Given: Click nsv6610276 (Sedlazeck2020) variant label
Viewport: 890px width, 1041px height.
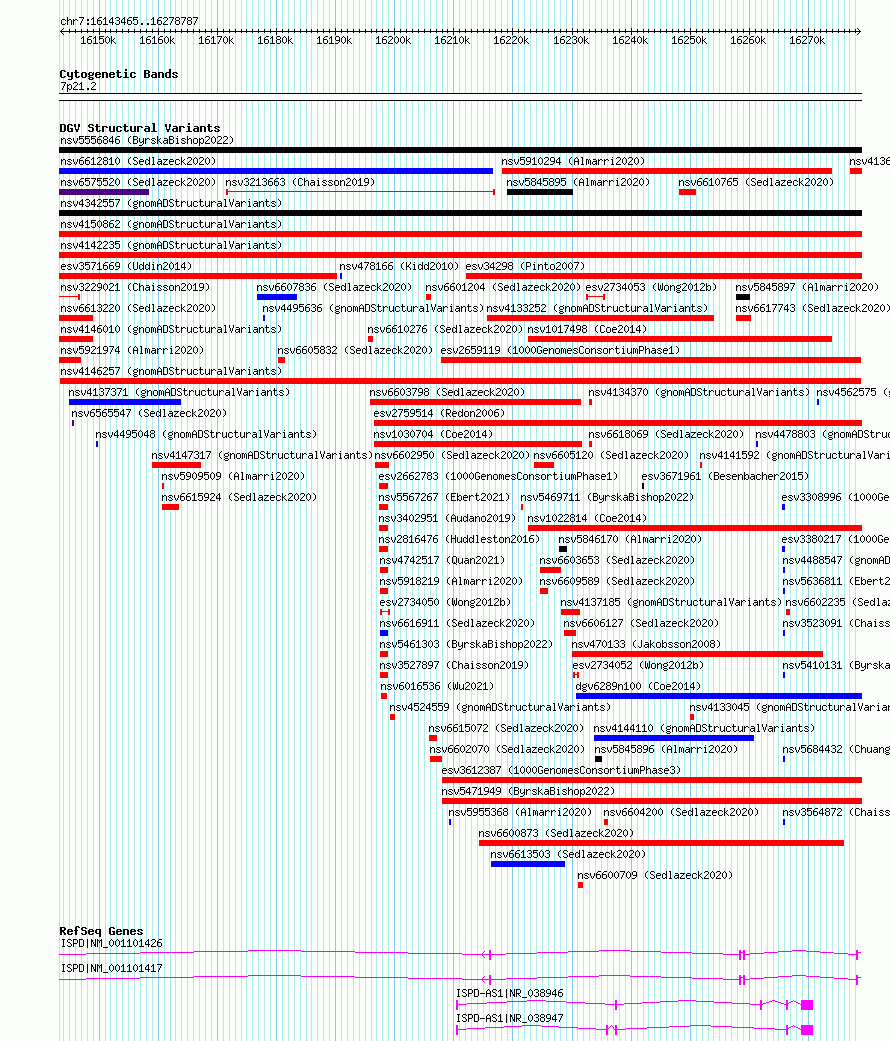Looking at the screenshot, I should 445,329.
